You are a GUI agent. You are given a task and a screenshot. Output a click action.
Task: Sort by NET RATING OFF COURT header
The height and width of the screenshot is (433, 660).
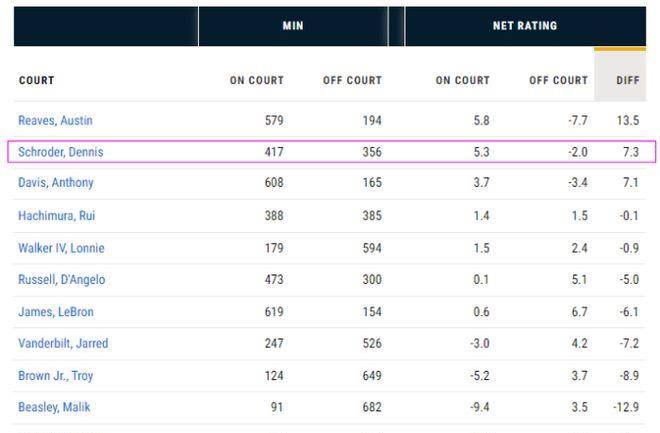point(558,80)
